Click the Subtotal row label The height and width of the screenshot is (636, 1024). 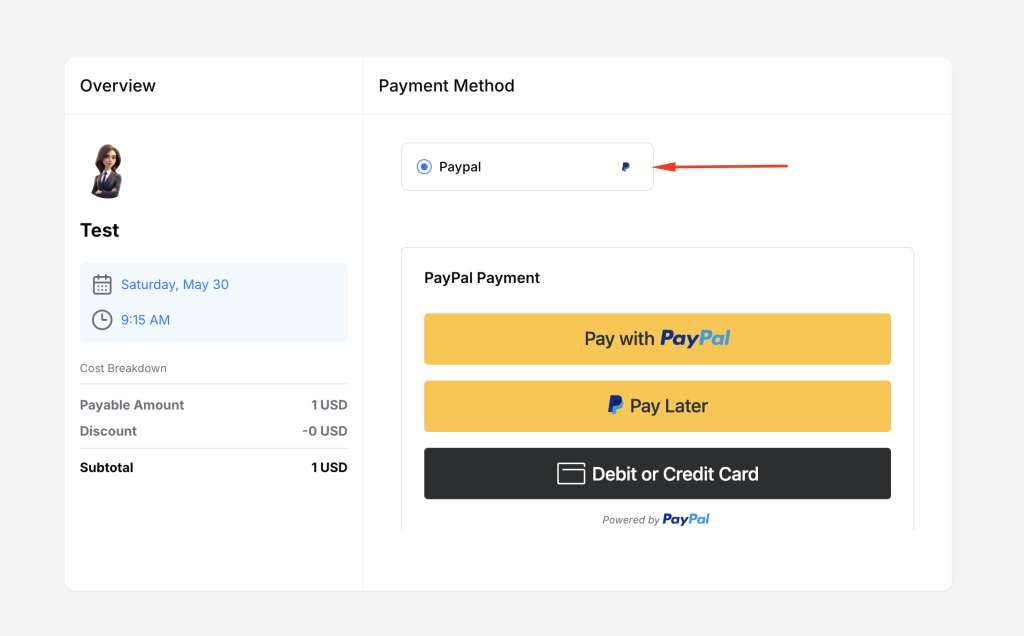click(107, 467)
